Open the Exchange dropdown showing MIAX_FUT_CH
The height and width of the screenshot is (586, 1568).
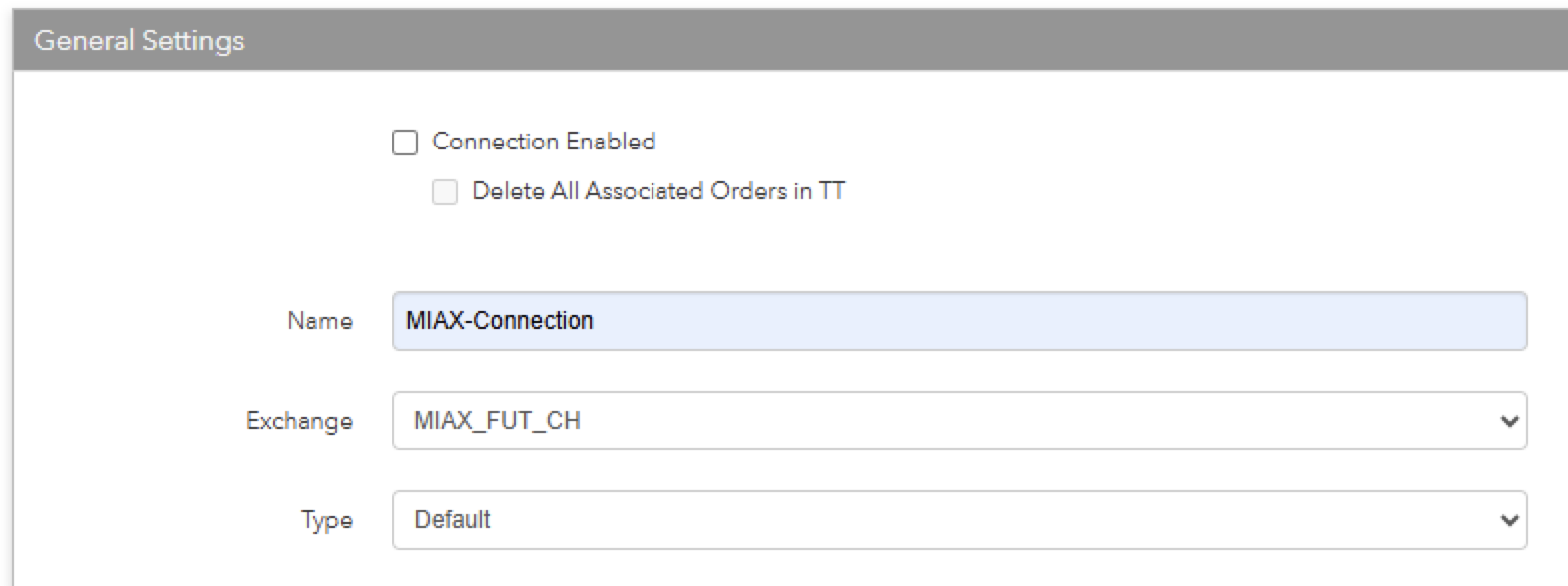(x=959, y=421)
